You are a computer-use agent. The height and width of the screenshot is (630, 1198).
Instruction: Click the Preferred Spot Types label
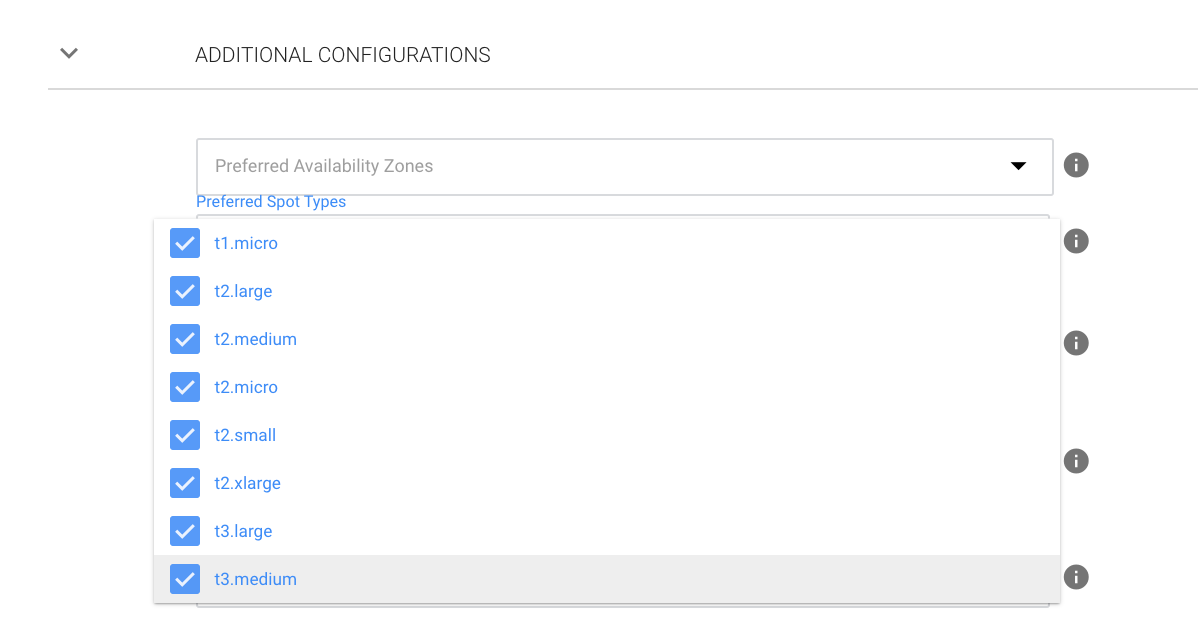[271, 202]
